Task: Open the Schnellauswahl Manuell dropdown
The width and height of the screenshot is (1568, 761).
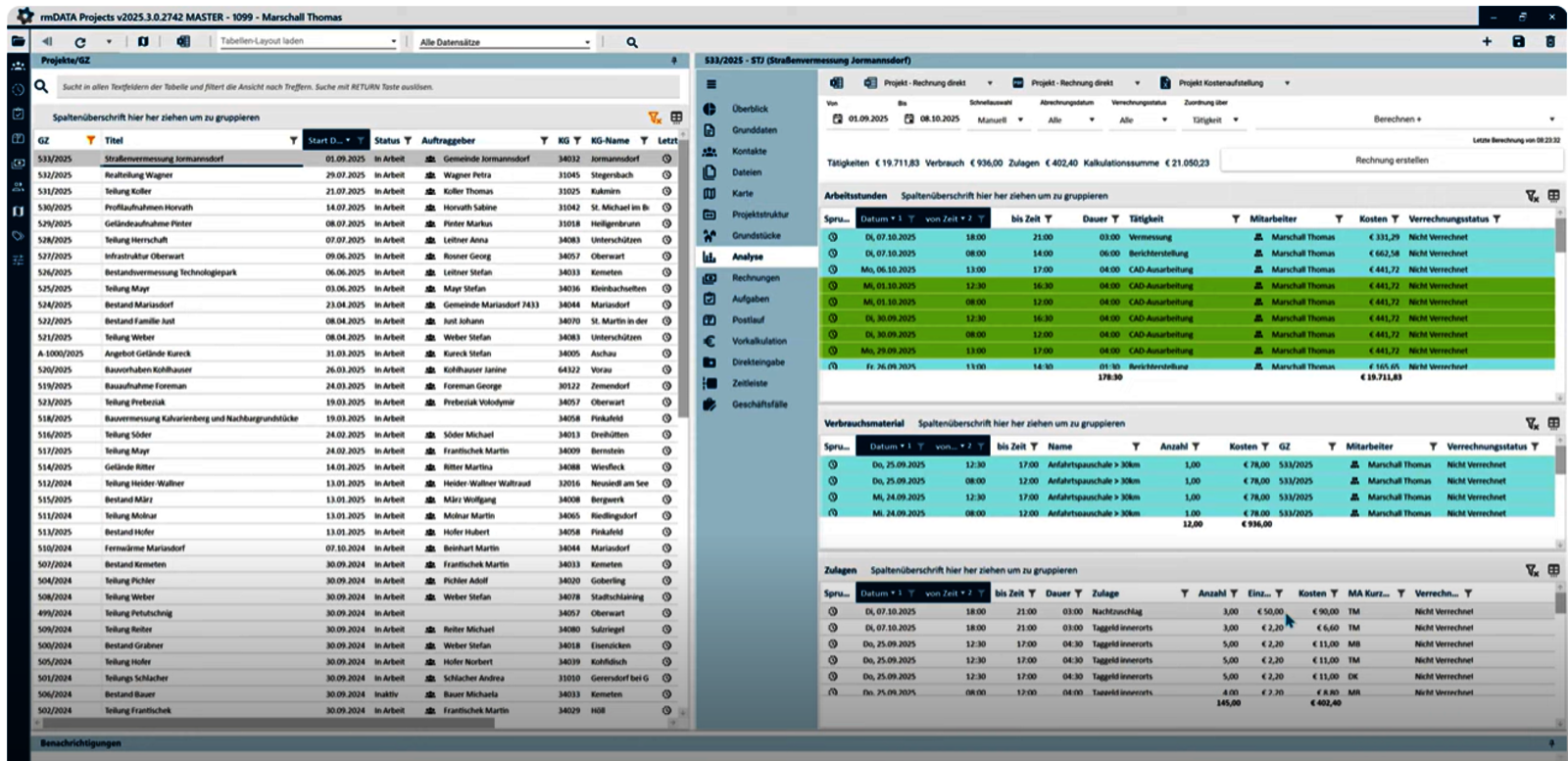Action: pyautogui.click(x=1020, y=120)
